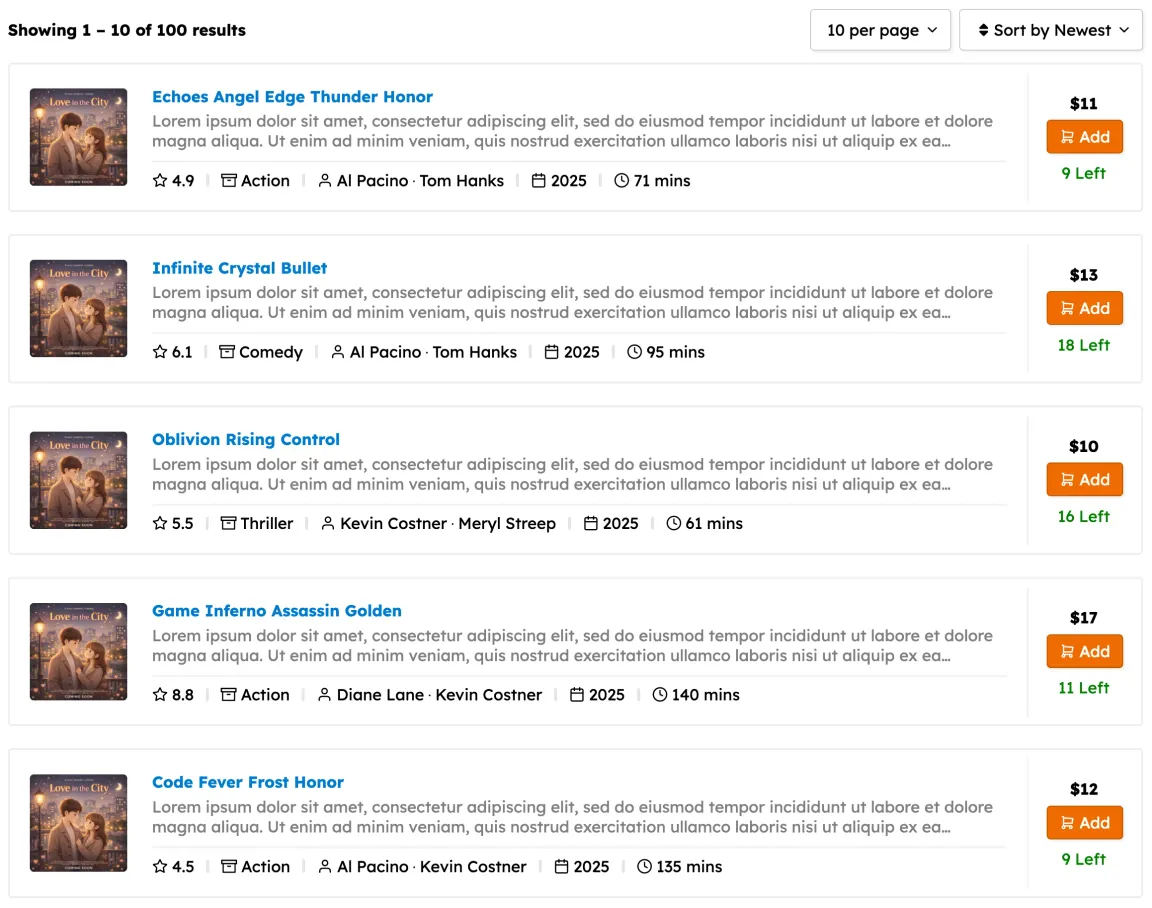Select the Game Inferno Assassin Golden poster image
Screen dimensions: 1152x908
[78, 651]
